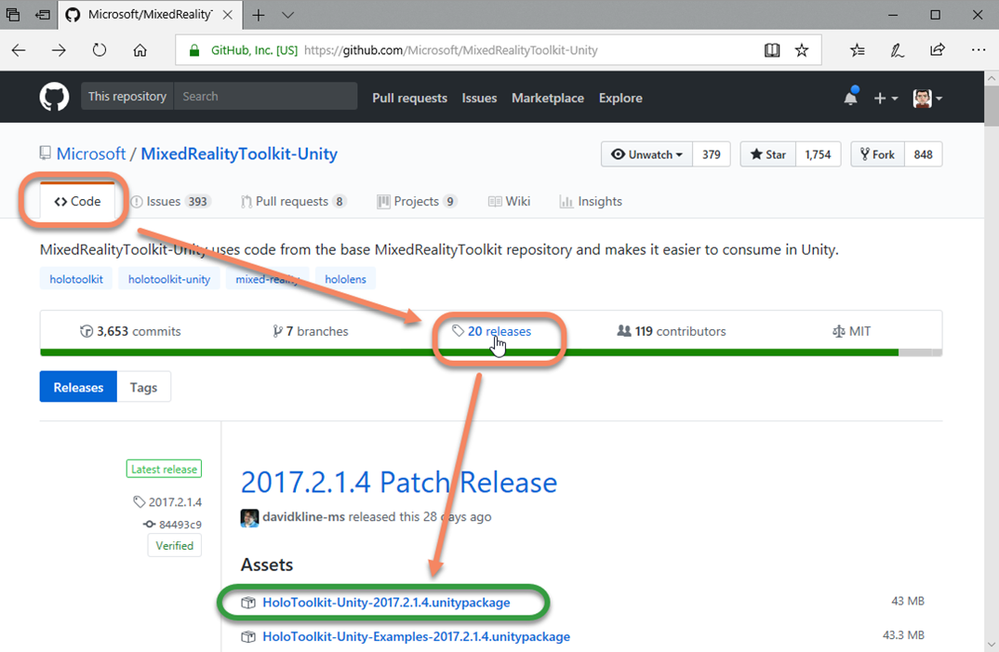Select the Releases button
Screen dimensions: 999x652
78,387
